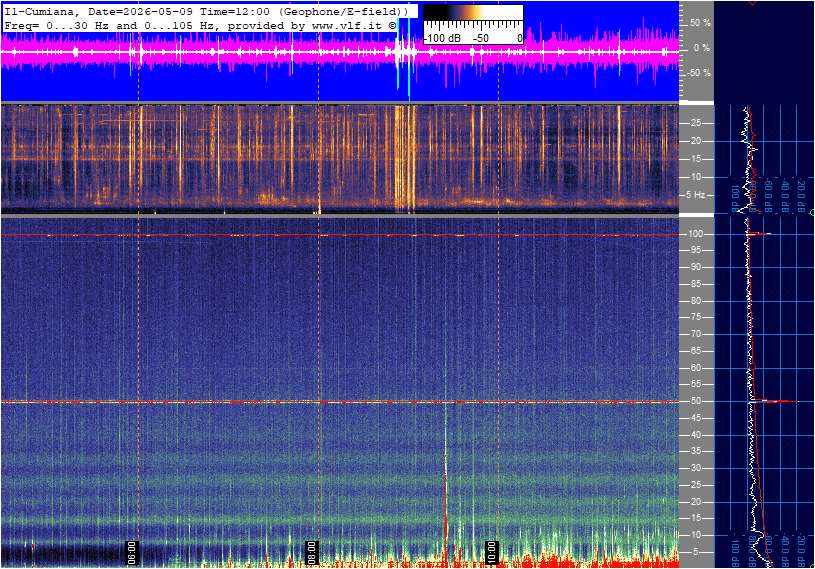Select the 06:00 time marker
Screen dimensions: 815x569
coord(132,552)
